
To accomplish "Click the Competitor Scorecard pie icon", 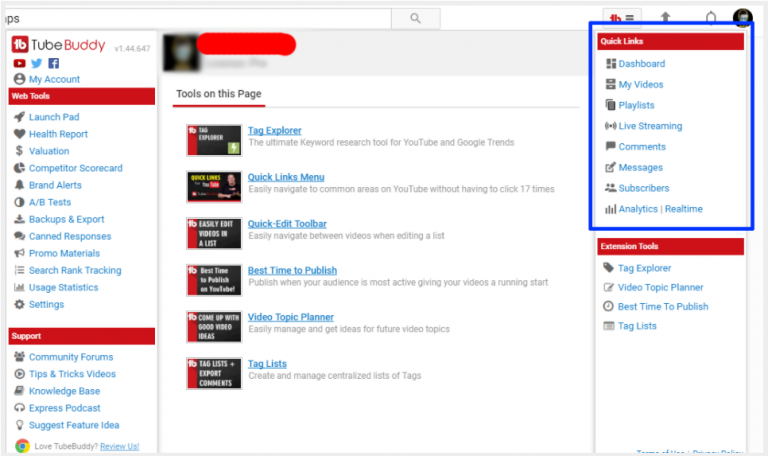I will tap(19, 168).
